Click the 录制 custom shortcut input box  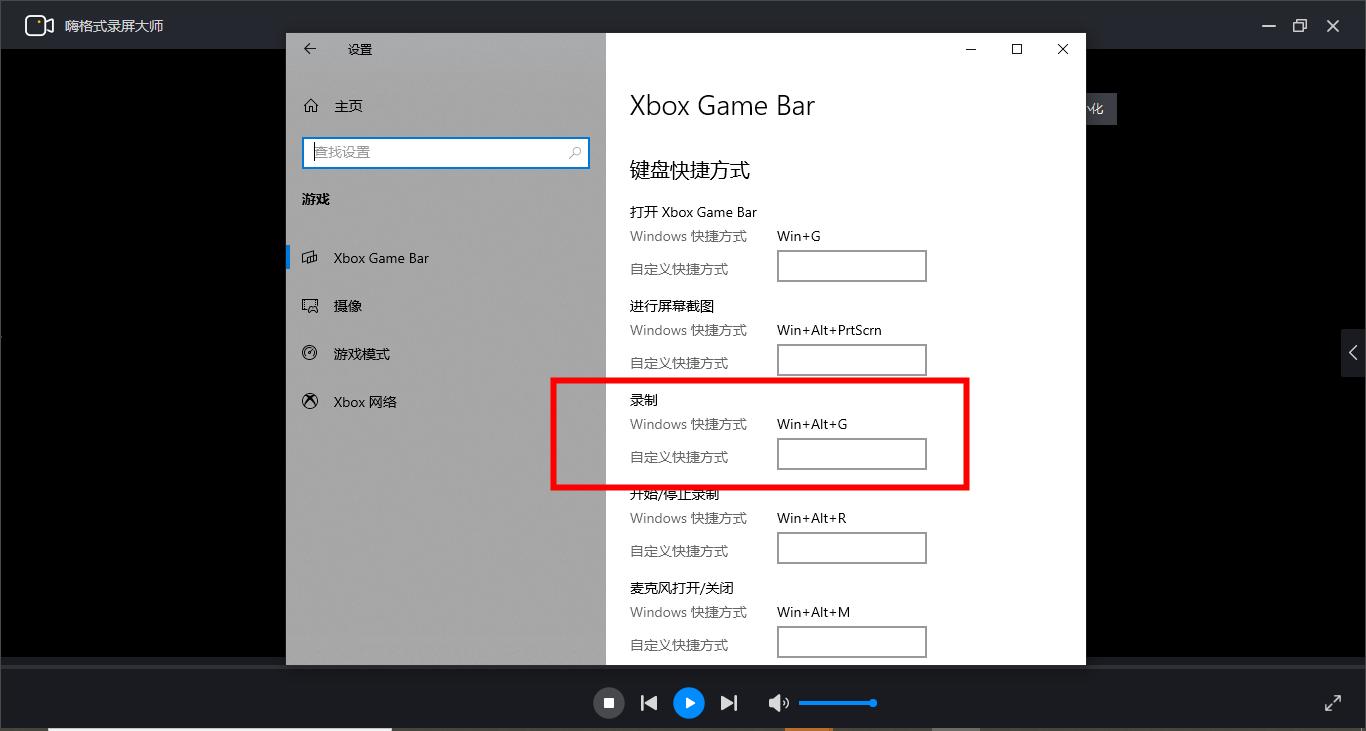pos(851,454)
